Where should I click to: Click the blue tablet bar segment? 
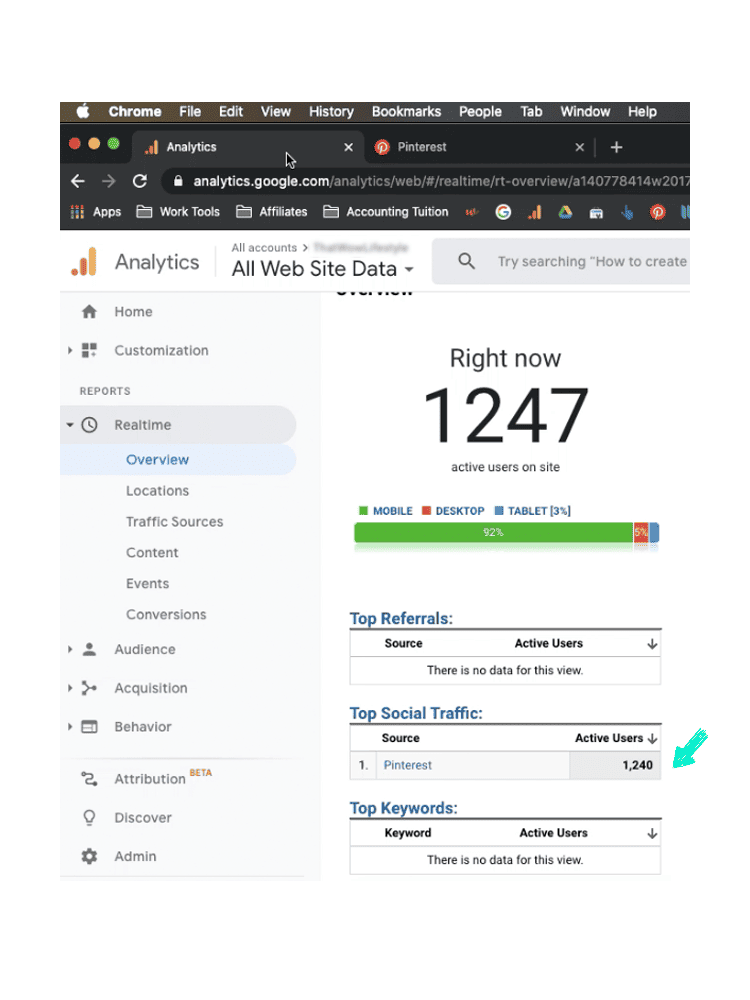[654, 533]
